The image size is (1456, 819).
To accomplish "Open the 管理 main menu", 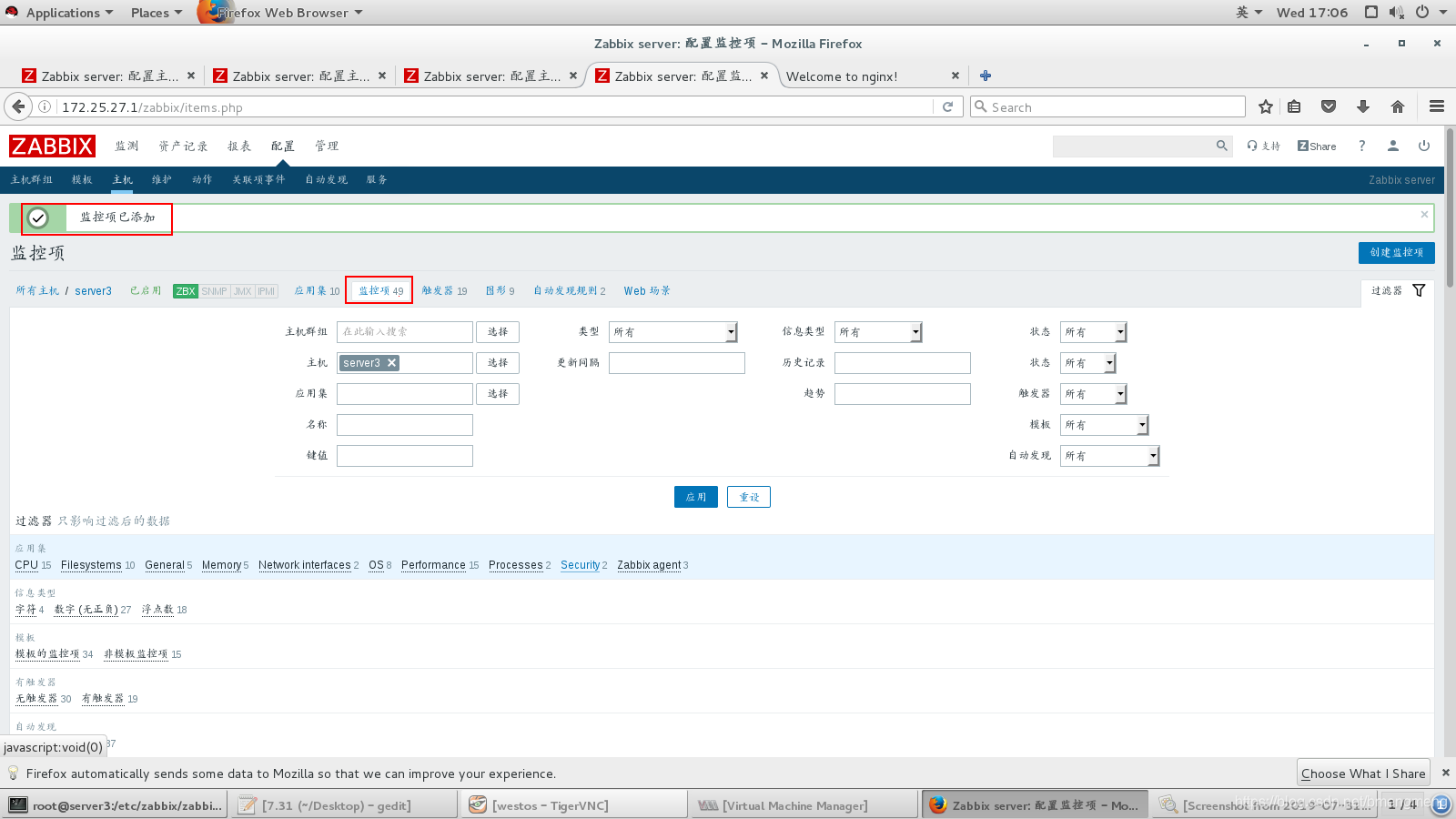I will tap(327, 146).
